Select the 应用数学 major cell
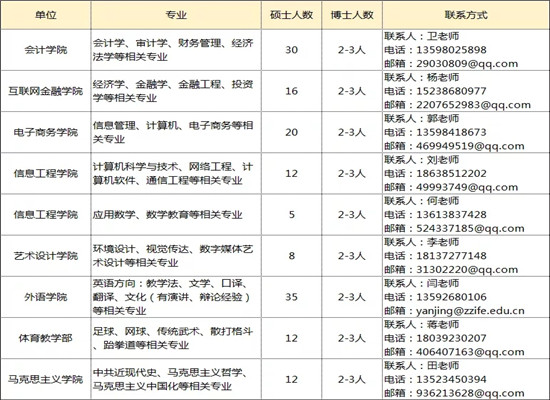 tap(176, 214)
